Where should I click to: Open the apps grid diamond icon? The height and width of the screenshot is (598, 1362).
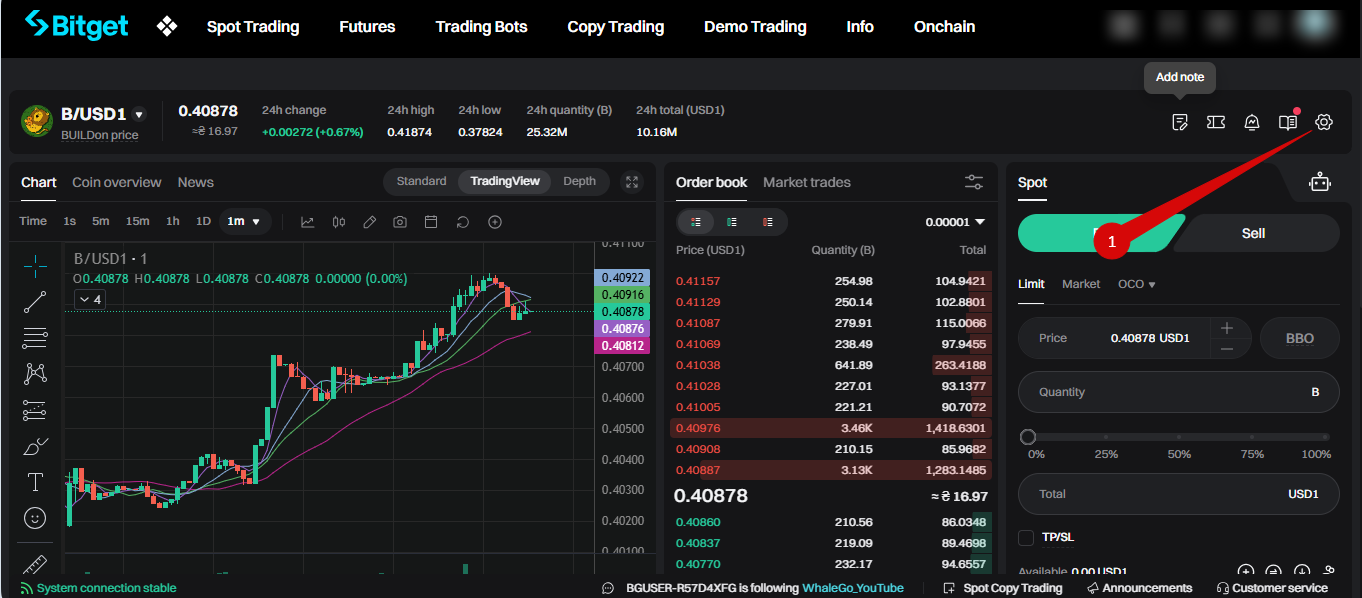(167, 27)
